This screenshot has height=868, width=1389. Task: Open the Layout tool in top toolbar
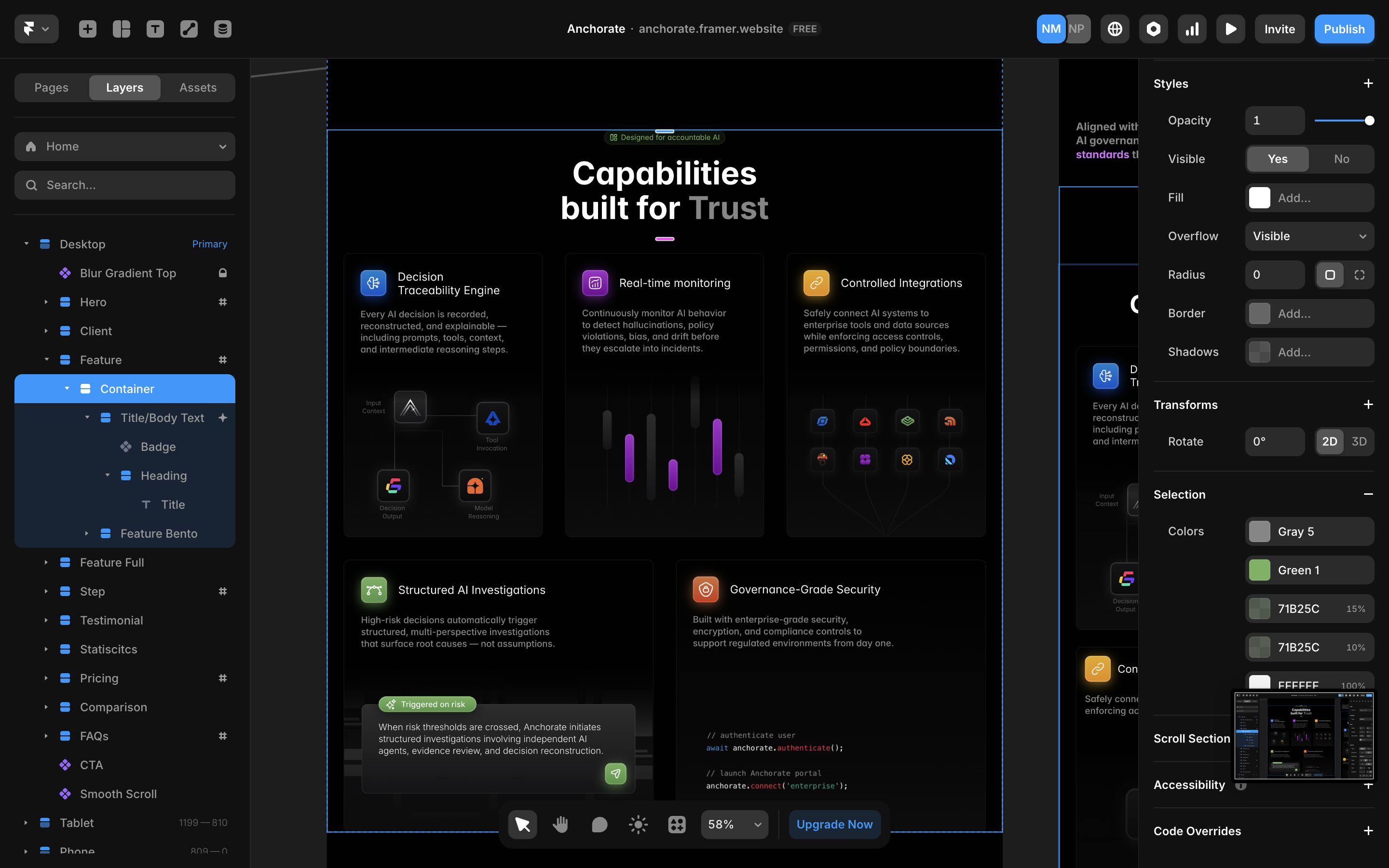[121, 29]
